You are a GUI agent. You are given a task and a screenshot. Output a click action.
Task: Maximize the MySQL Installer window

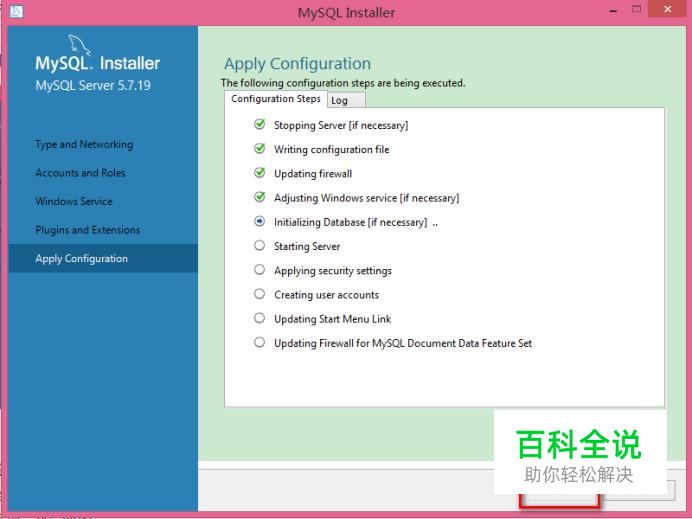click(636, 9)
